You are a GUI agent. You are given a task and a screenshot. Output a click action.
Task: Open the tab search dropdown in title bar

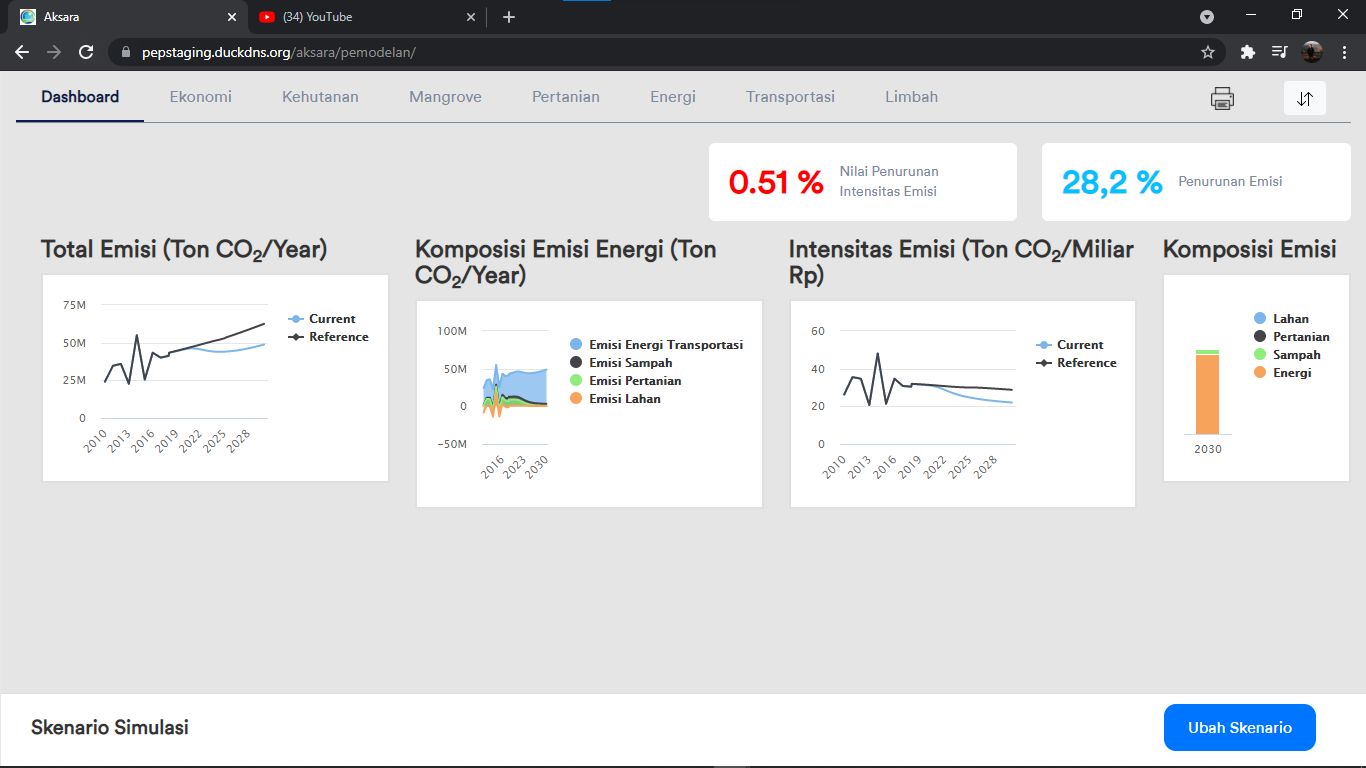tap(1207, 17)
